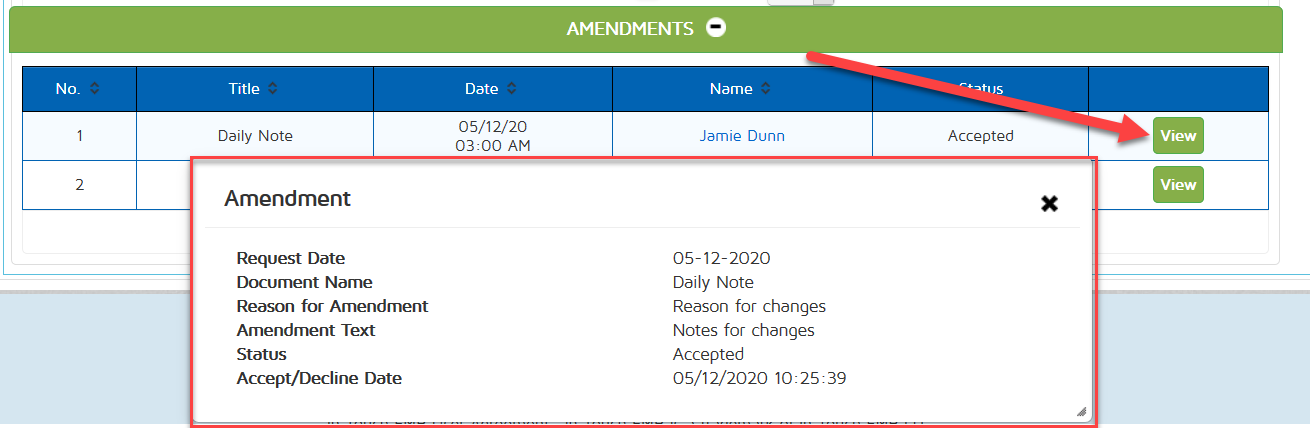Select the Request Date value 05-12-2020

pos(721,258)
